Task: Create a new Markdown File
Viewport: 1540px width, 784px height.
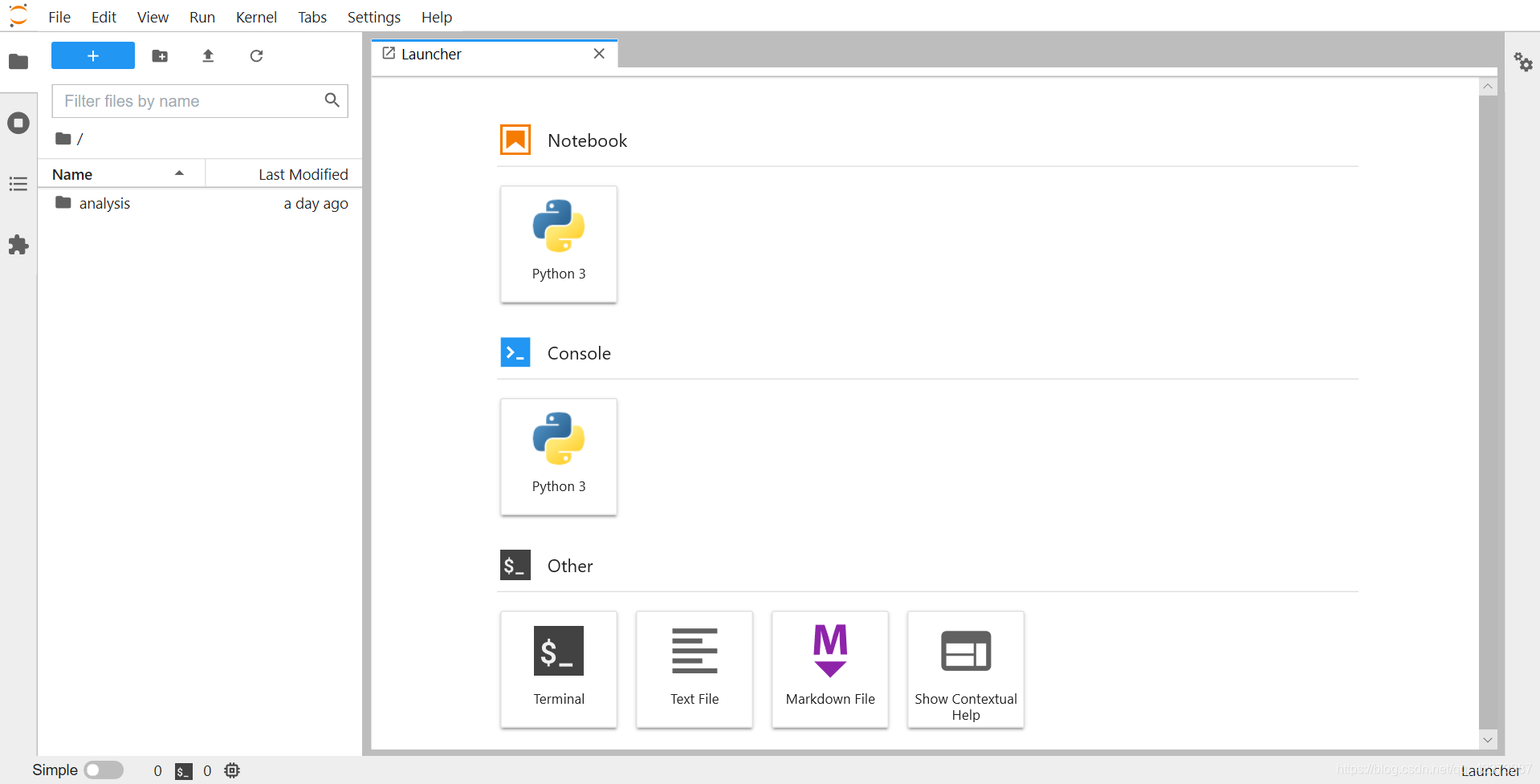Action: point(830,669)
